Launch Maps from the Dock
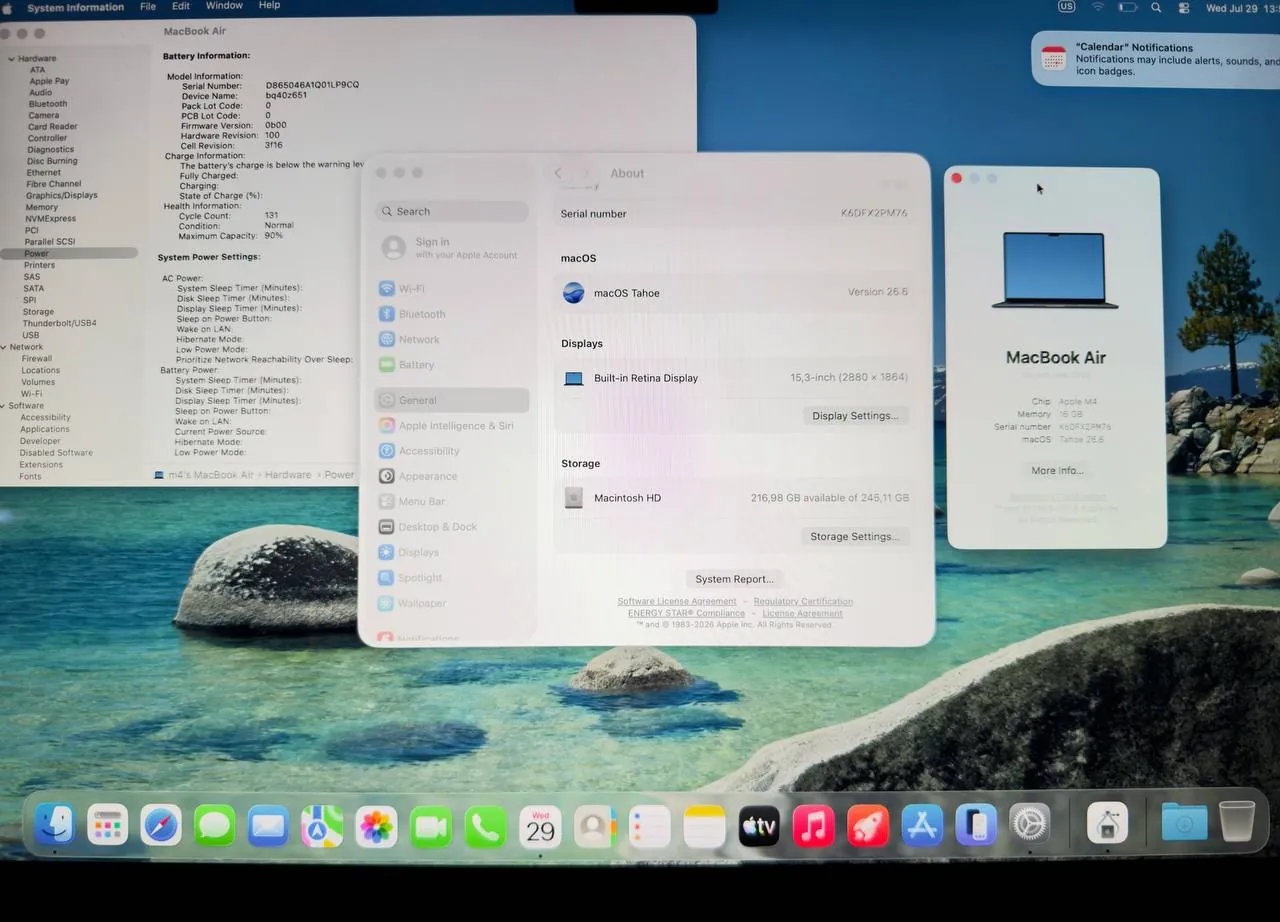This screenshot has width=1280, height=922. 322,826
